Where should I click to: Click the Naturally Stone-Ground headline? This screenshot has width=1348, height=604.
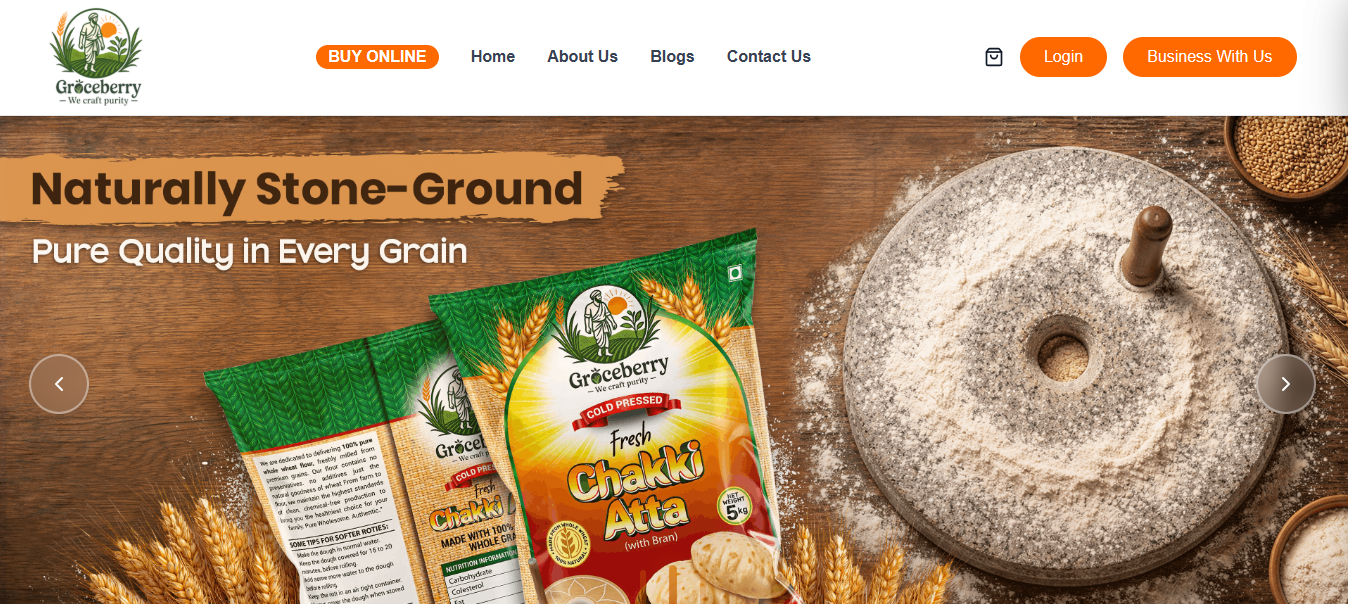(306, 188)
